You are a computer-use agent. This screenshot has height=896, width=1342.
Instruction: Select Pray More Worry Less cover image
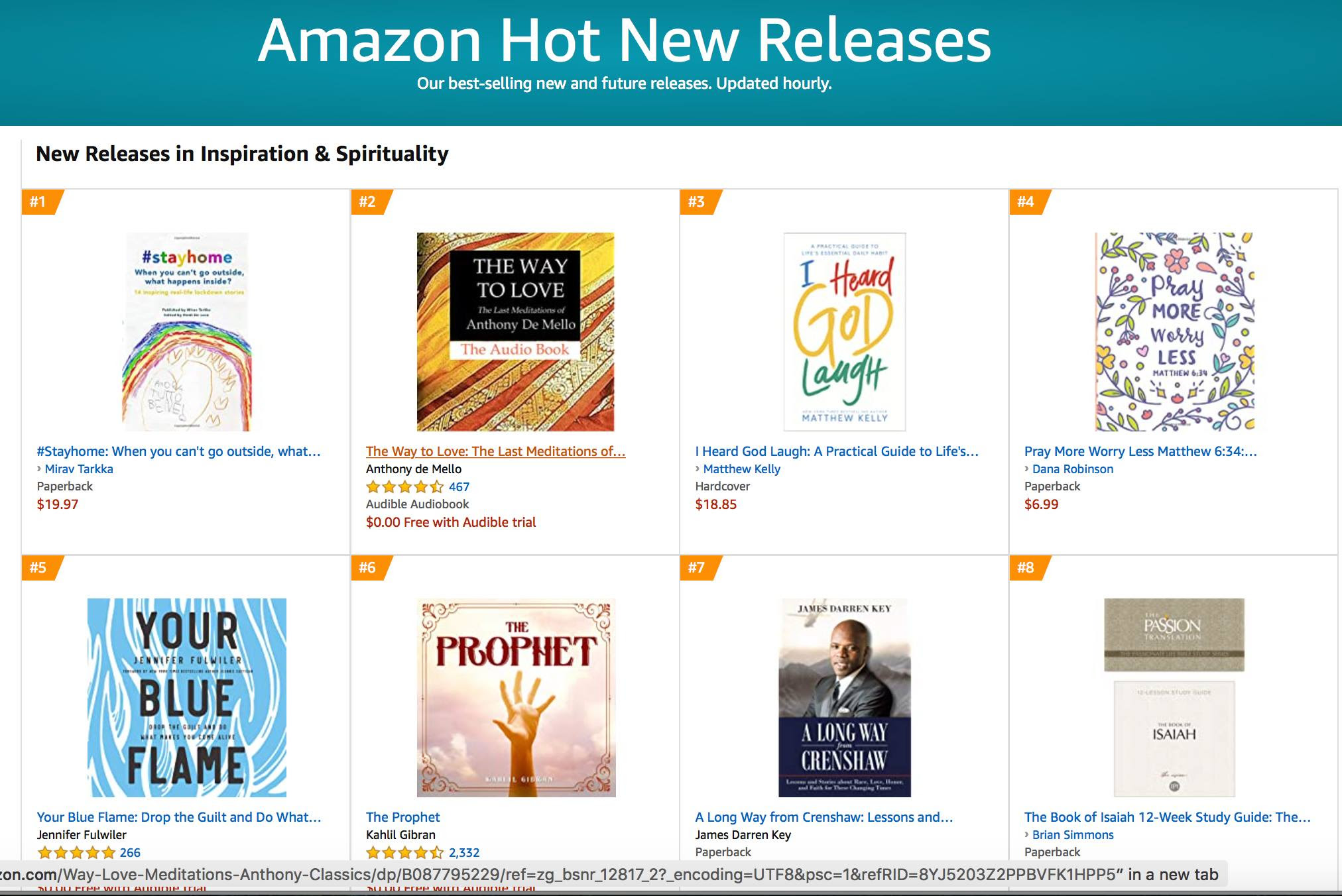click(x=1174, y=331)
